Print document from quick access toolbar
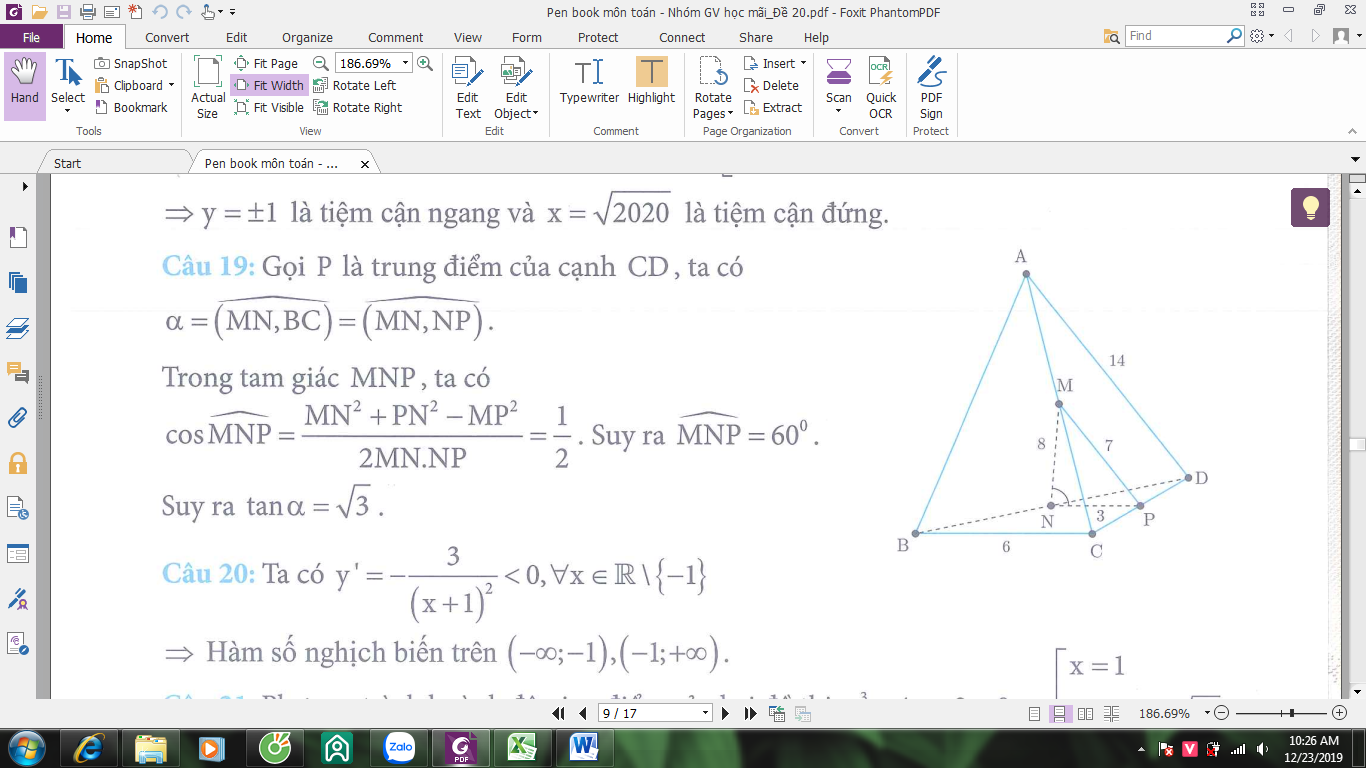Viewport: 1366px width, 768px height. [x=87, y=12]
